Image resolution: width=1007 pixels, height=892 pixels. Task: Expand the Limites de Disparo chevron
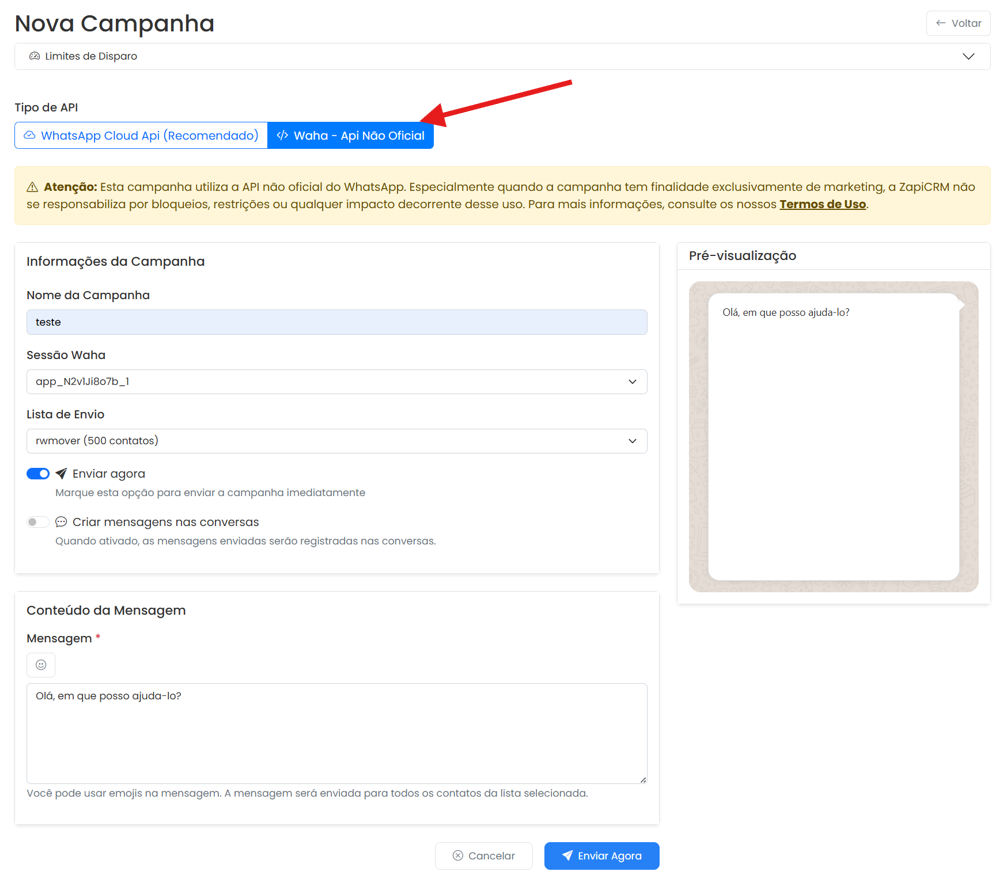pyautogui.click(x=968, y=57)
